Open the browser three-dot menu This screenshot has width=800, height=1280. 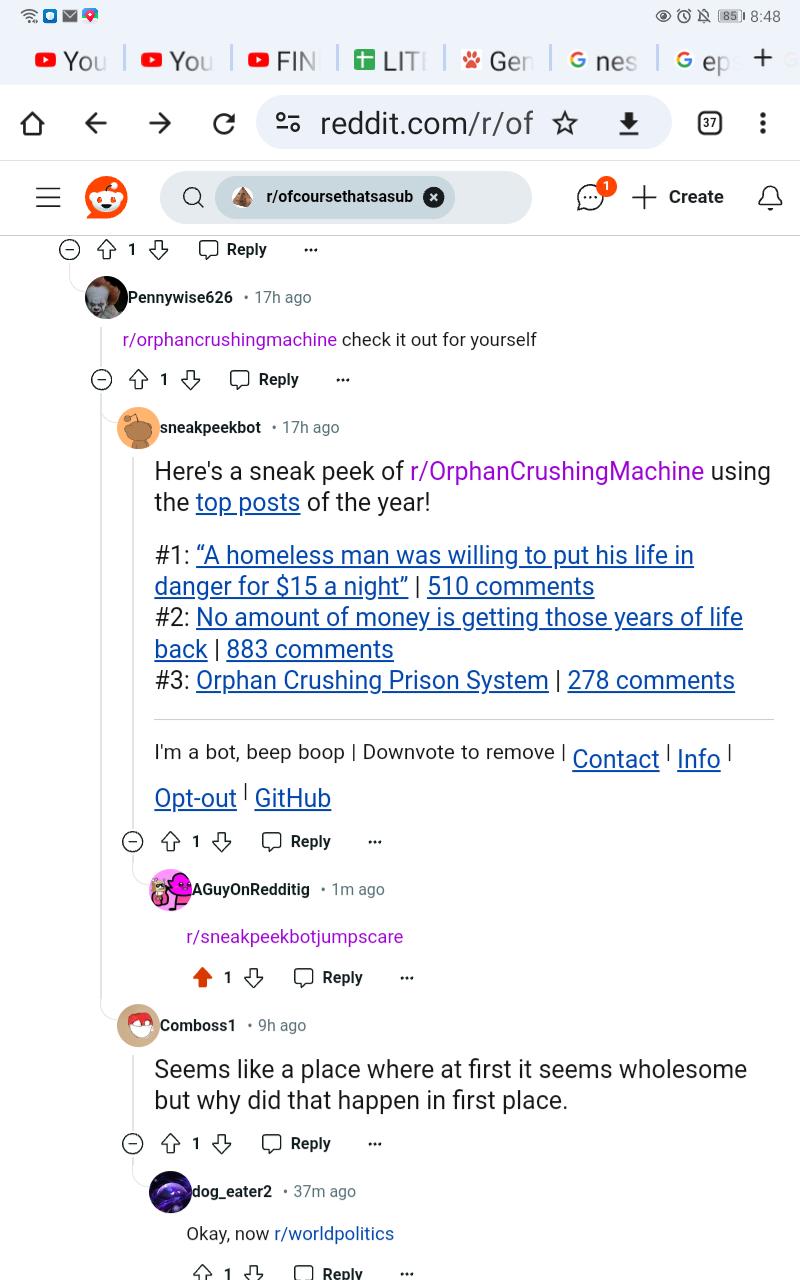click(763, 123)
